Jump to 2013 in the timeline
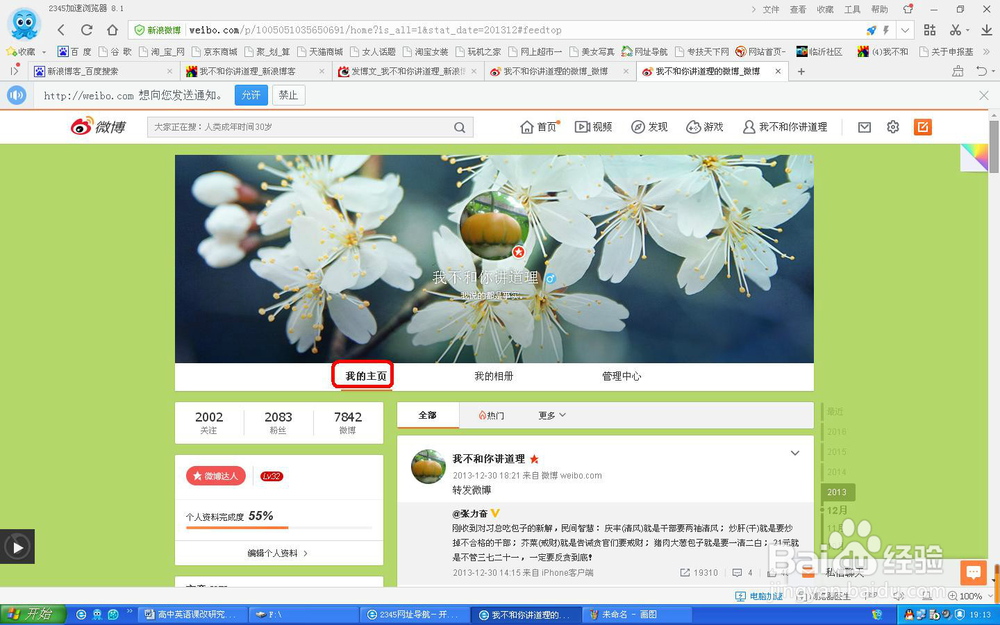The height and width of the screenshot is (625, 1000). click(837, 492)
